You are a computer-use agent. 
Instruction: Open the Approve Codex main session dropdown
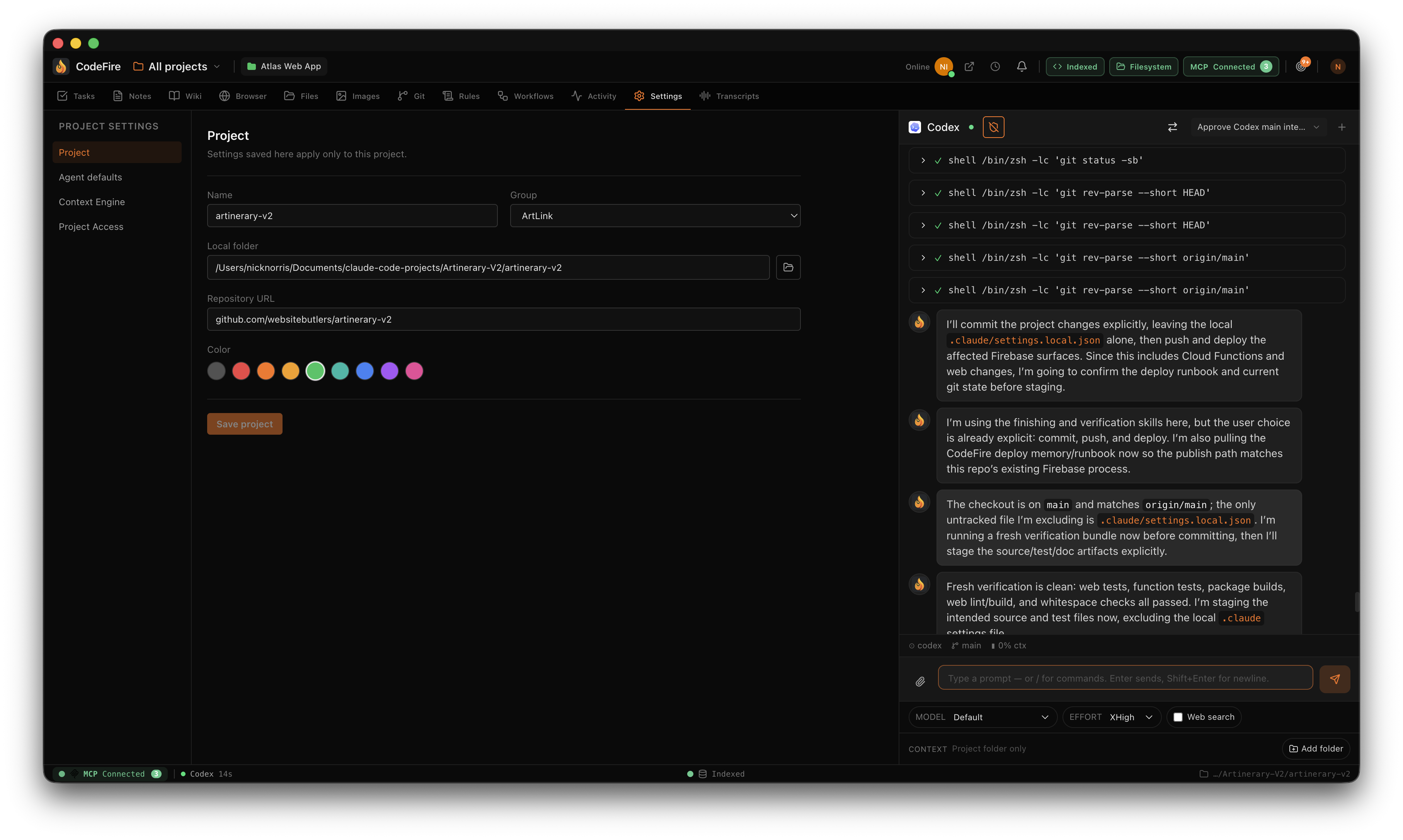pos(1258,128)
